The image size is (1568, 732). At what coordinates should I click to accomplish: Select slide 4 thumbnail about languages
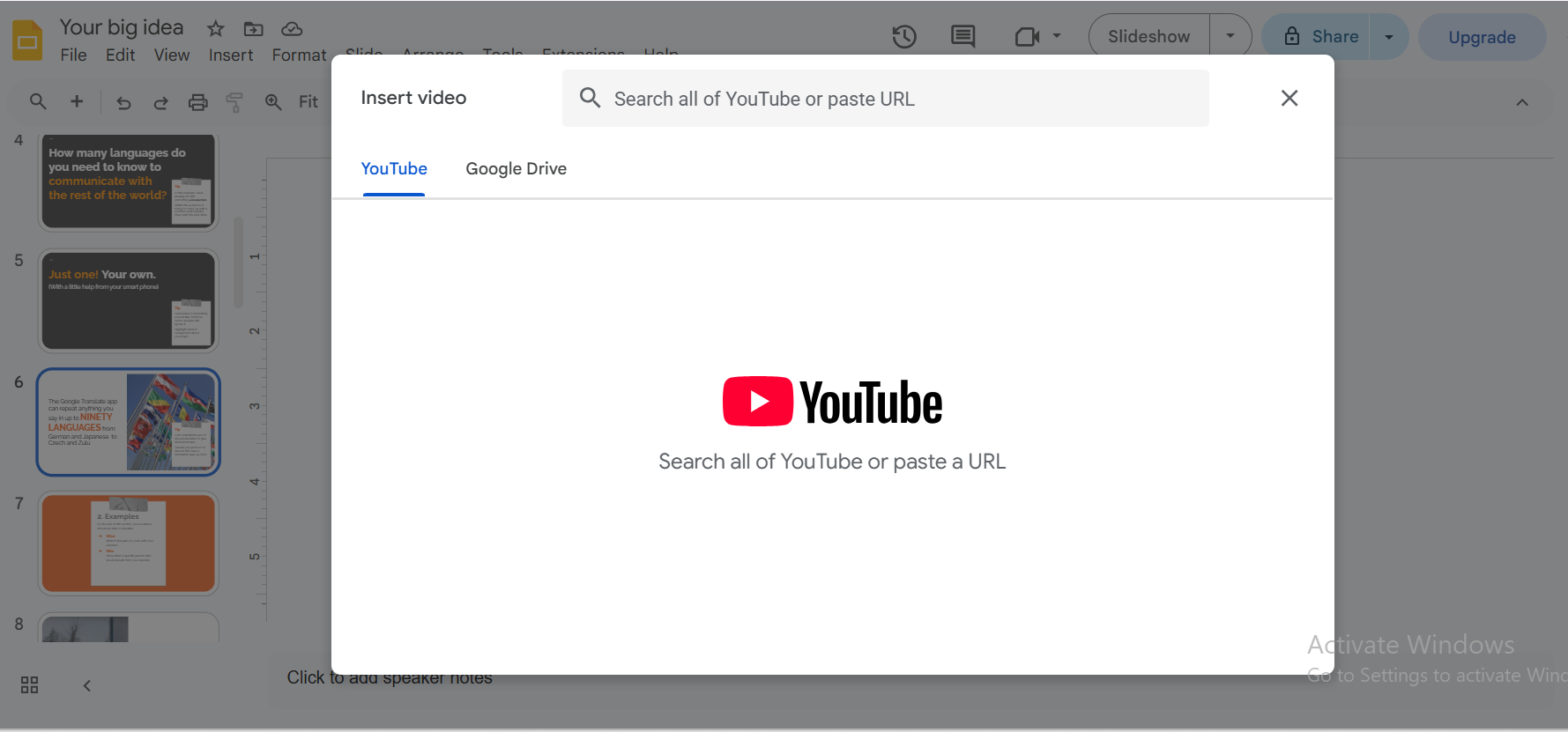click(129, 182)
